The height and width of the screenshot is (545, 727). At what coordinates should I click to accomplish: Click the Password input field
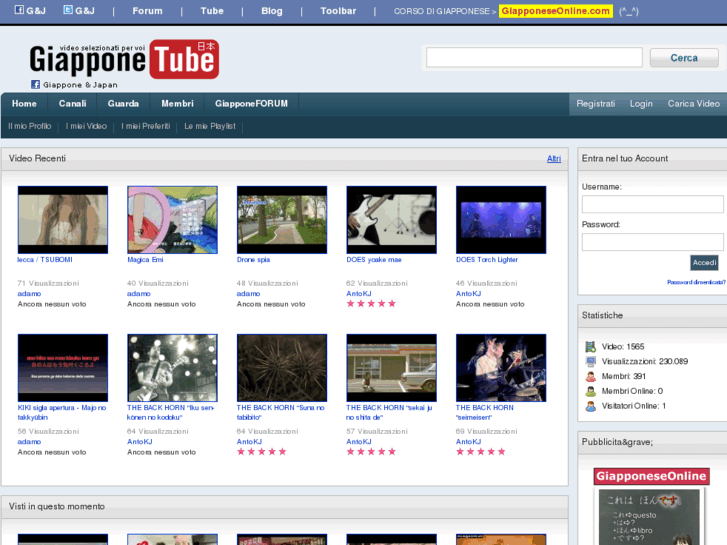point(652,242)
